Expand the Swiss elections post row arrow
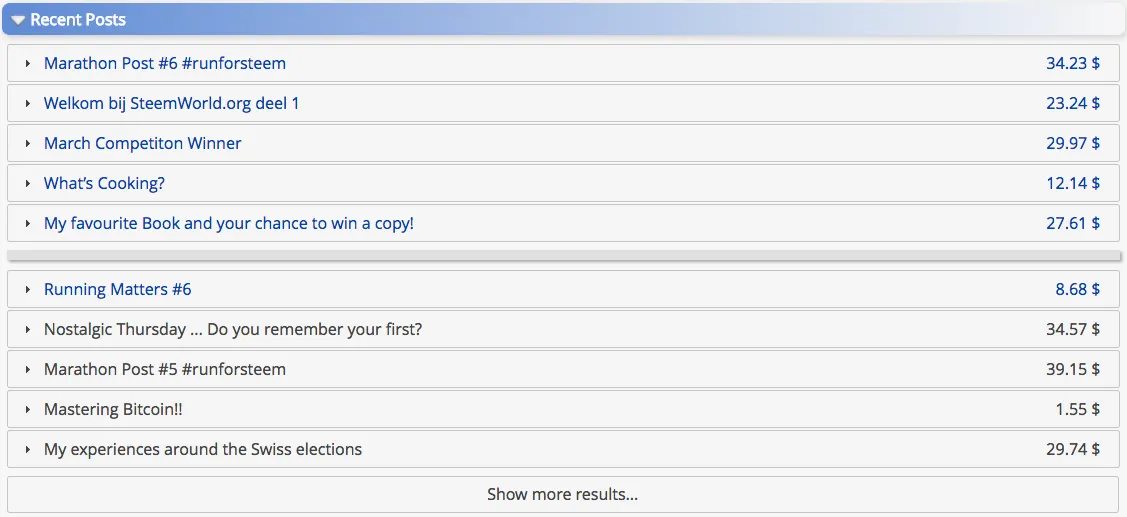Screen dimensions: 1127x517 coord(28,450)
